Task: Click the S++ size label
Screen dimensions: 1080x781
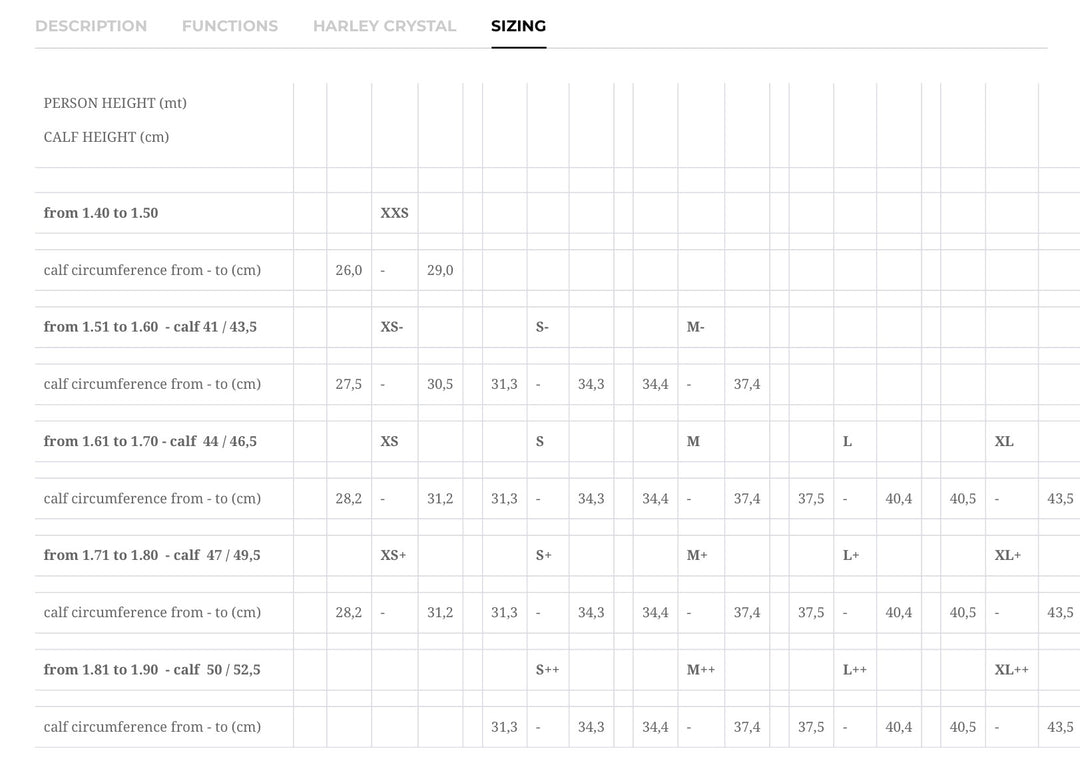Action: pyautogui.click(x=548, y=669)
